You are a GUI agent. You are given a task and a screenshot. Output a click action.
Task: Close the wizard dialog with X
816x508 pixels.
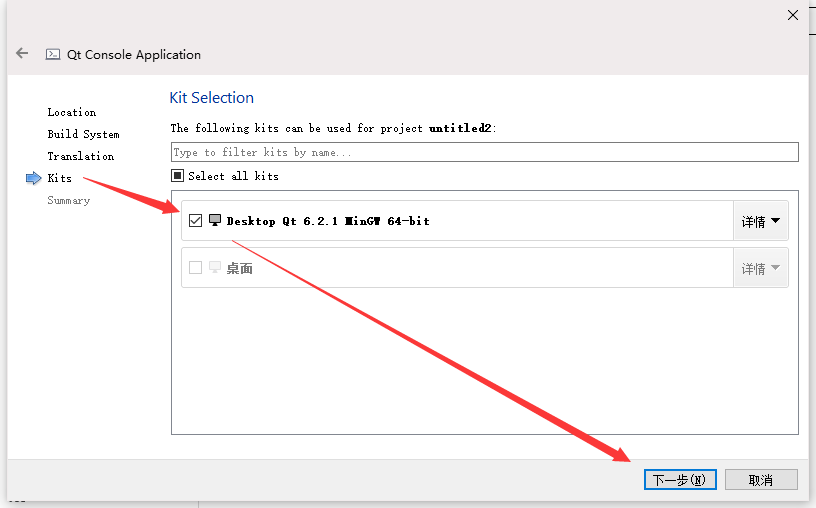click(793, 15)
